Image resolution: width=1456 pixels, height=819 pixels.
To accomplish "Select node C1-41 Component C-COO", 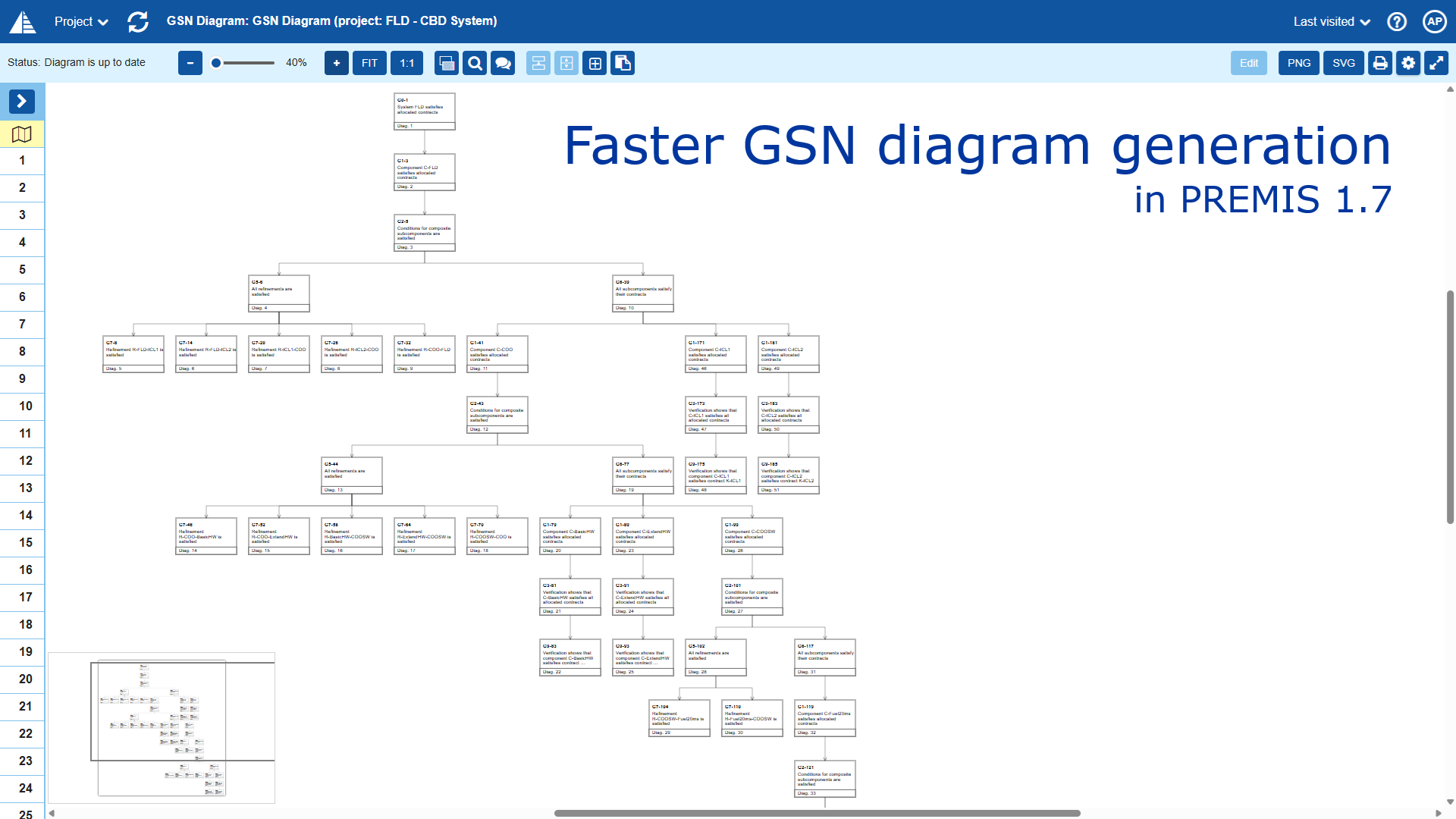I will click(x=497, y=354).
